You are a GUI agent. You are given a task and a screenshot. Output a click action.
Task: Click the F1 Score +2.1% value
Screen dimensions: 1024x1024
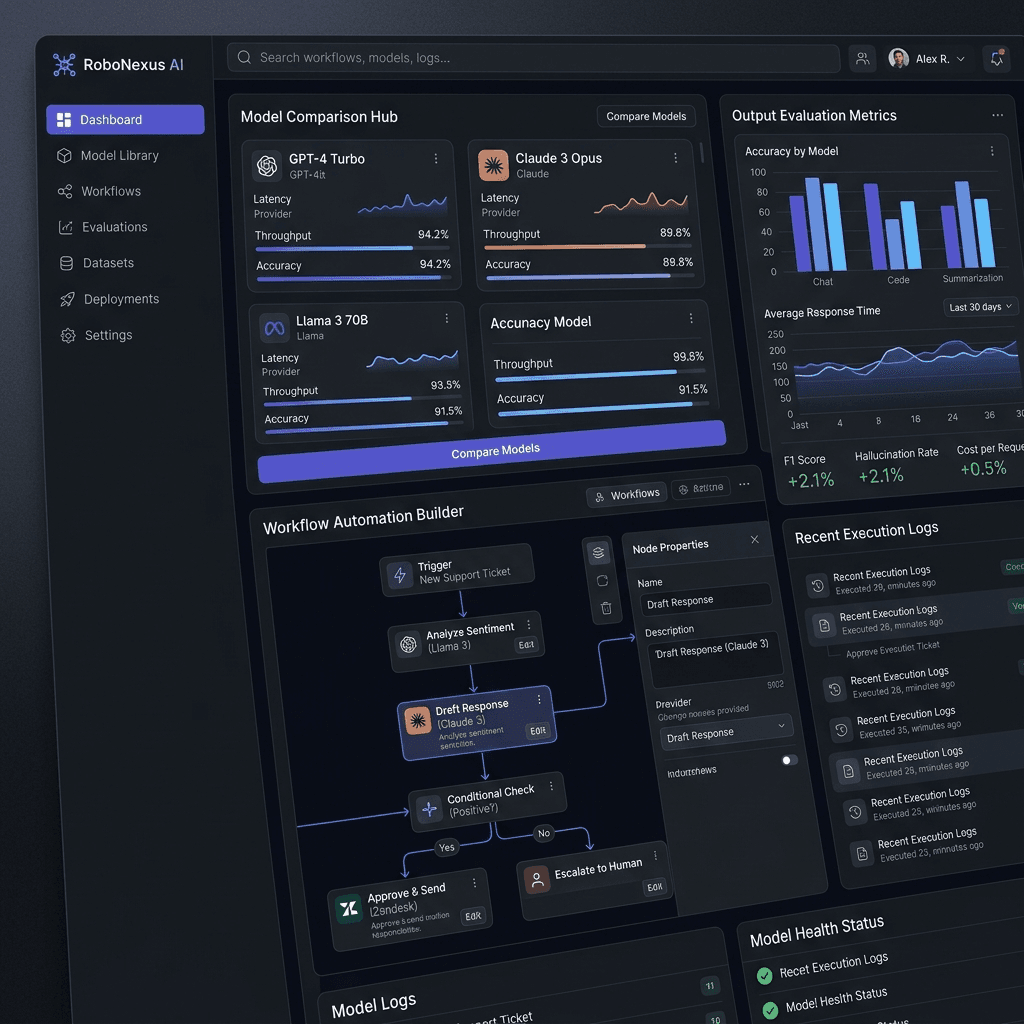810,481
